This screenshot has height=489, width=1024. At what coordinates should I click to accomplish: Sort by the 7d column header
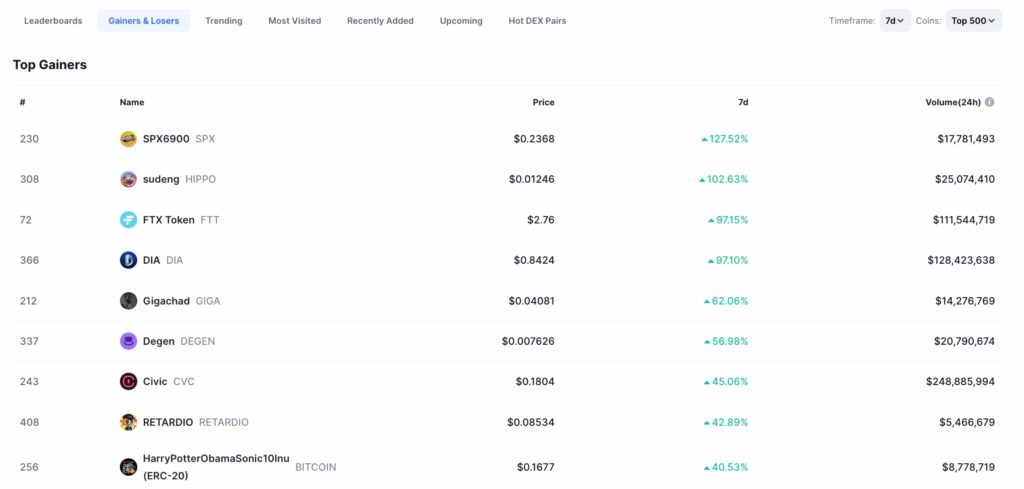743,103
